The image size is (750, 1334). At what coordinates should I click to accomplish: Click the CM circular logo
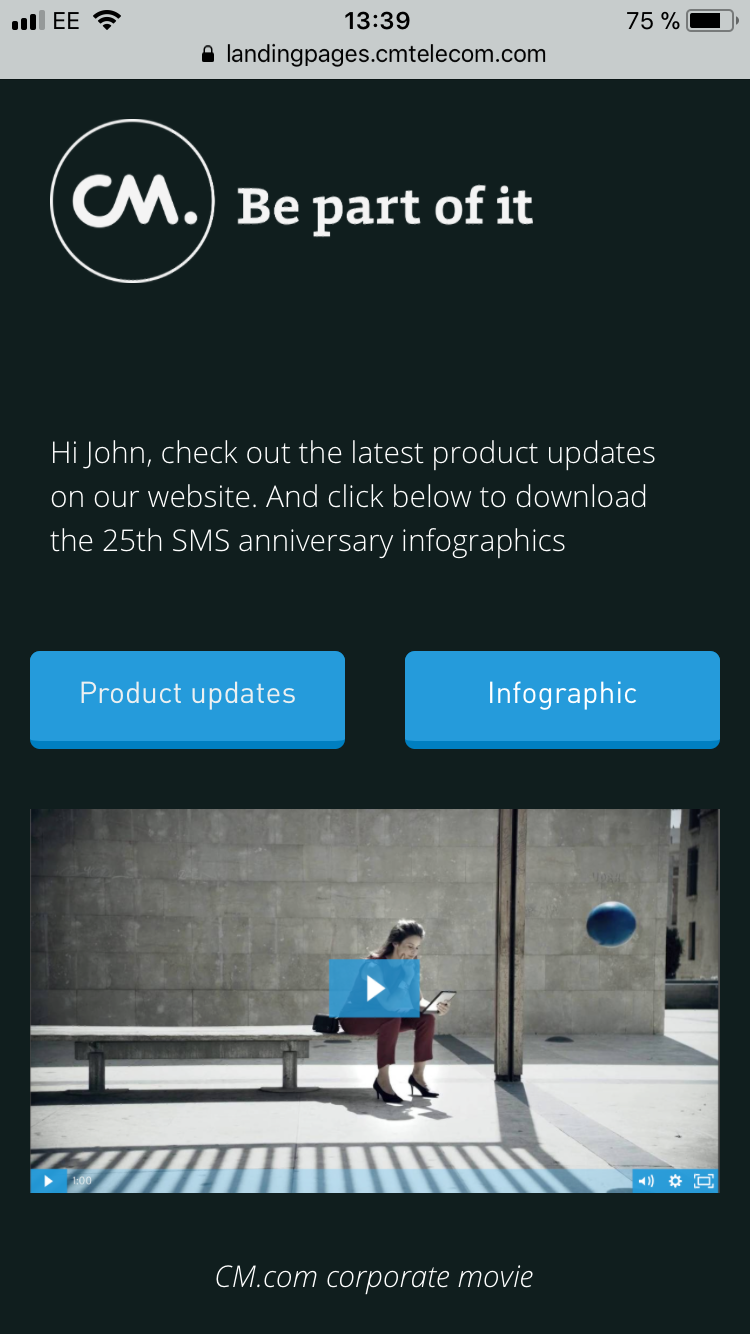point(132,201)
